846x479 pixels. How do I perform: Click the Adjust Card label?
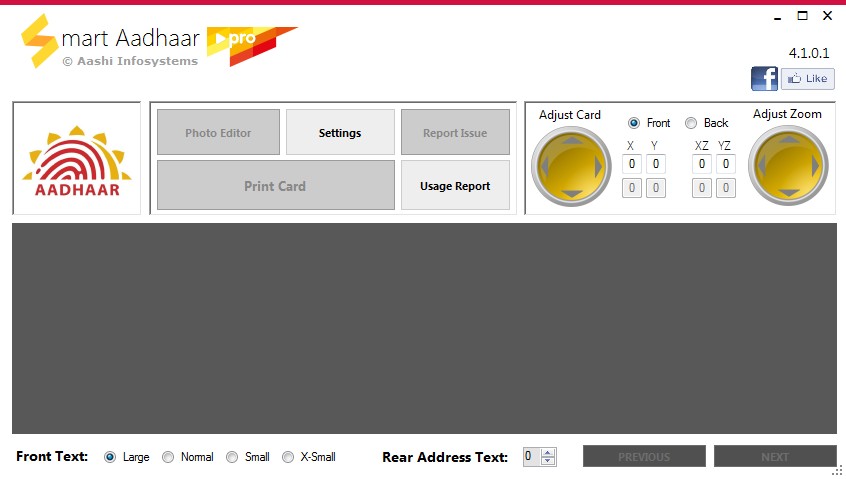click(570, 115)
